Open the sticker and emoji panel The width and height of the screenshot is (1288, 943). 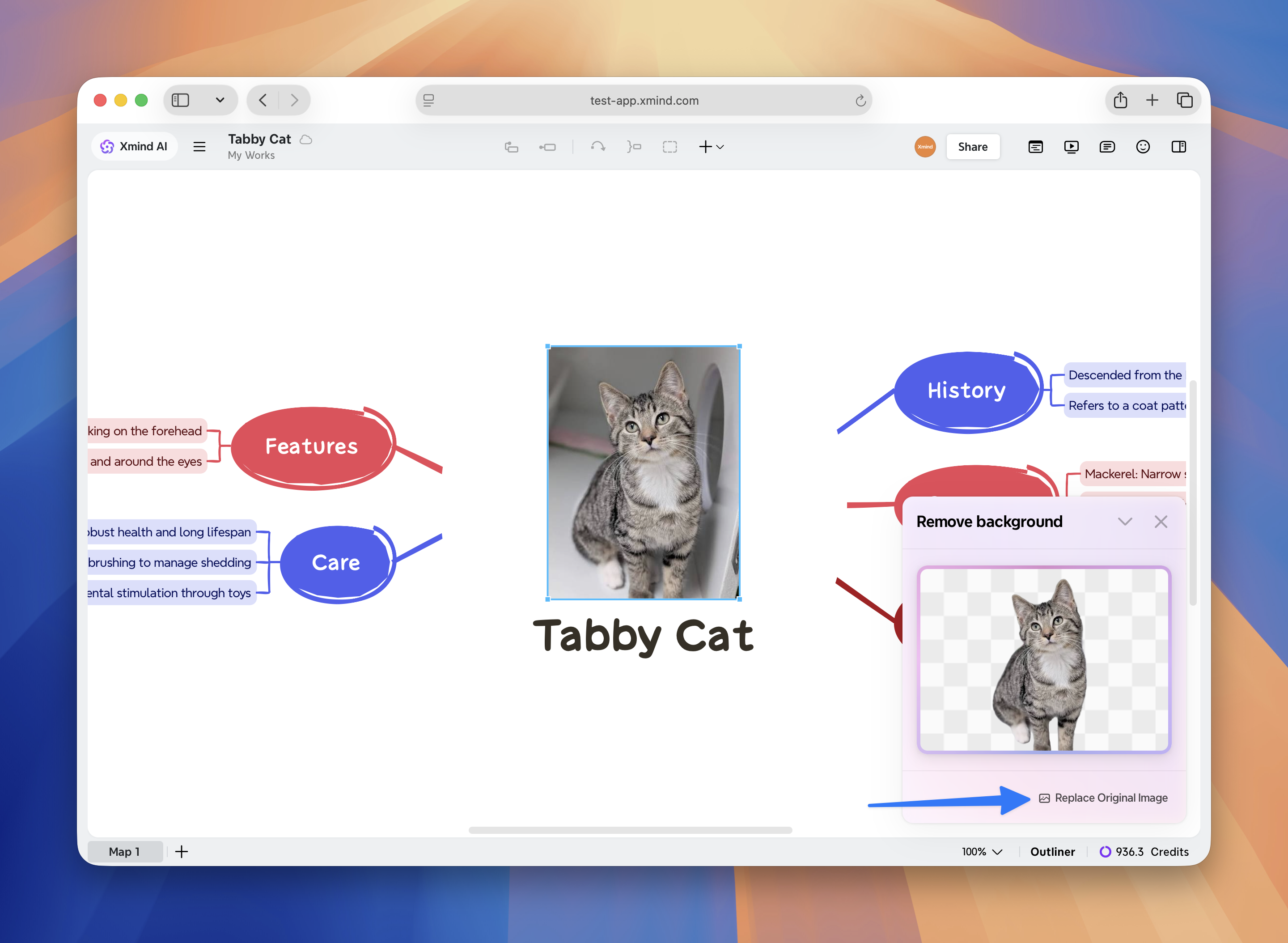tap(1143, 147)
